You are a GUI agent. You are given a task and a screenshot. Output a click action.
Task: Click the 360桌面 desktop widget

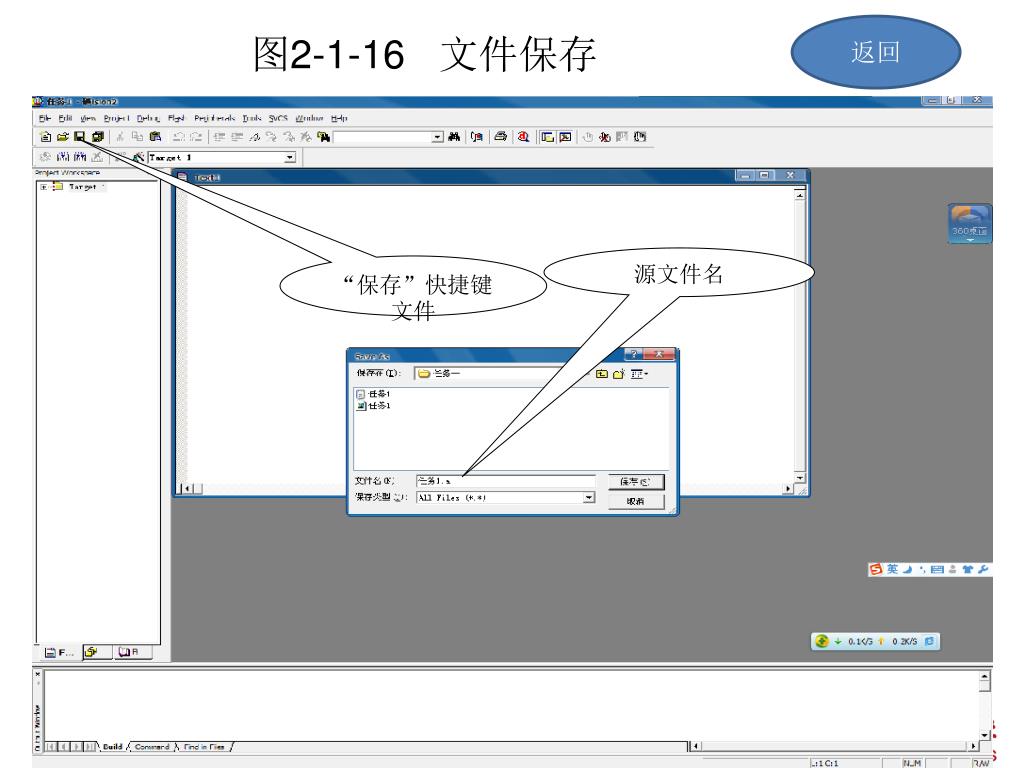click(970, 223)
